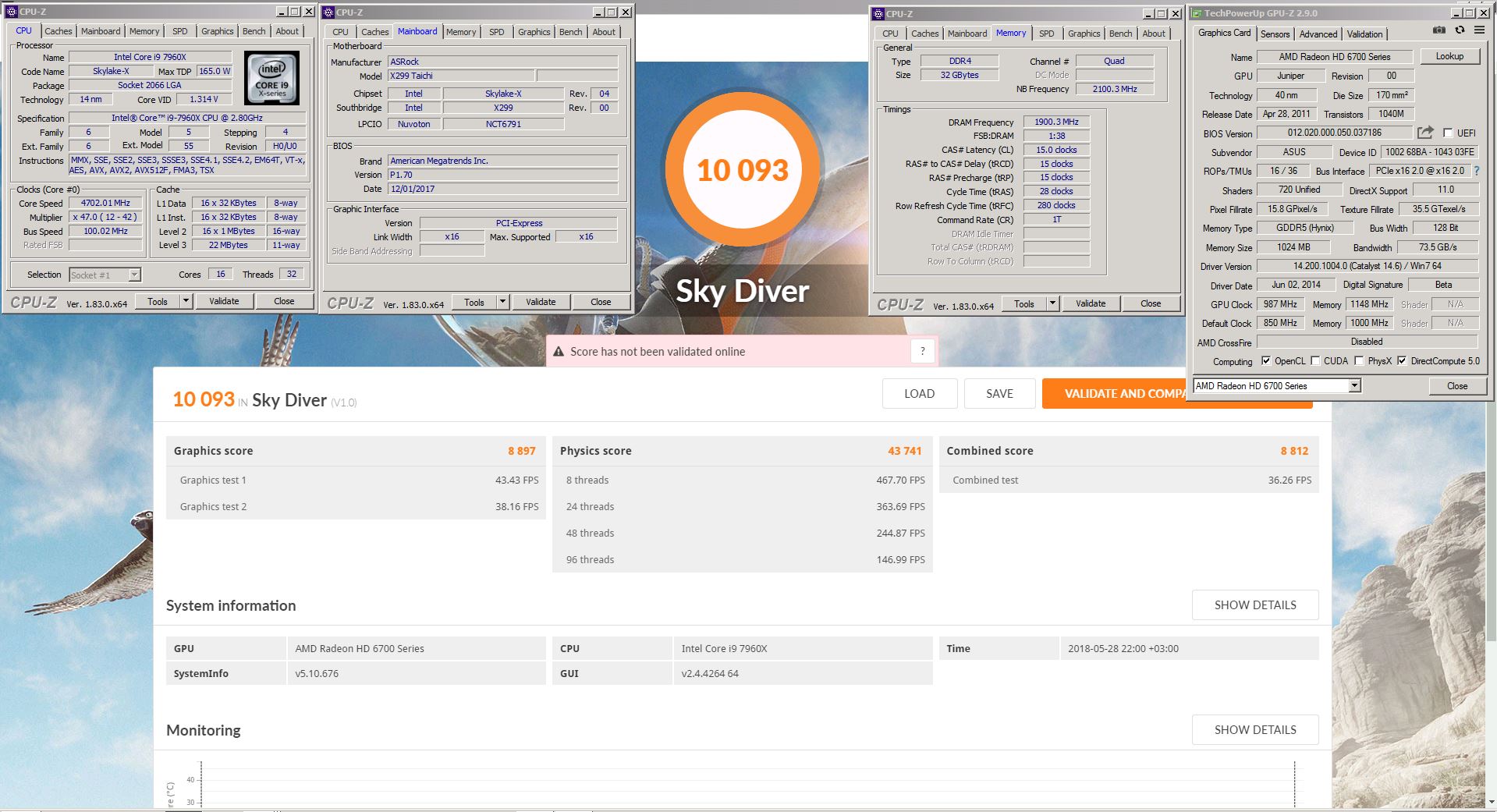Click Tools in the Mainboard CPU-Z window
Viewport: 1497px width, 812px height.
pyautogui.click(x=474, y=302)
